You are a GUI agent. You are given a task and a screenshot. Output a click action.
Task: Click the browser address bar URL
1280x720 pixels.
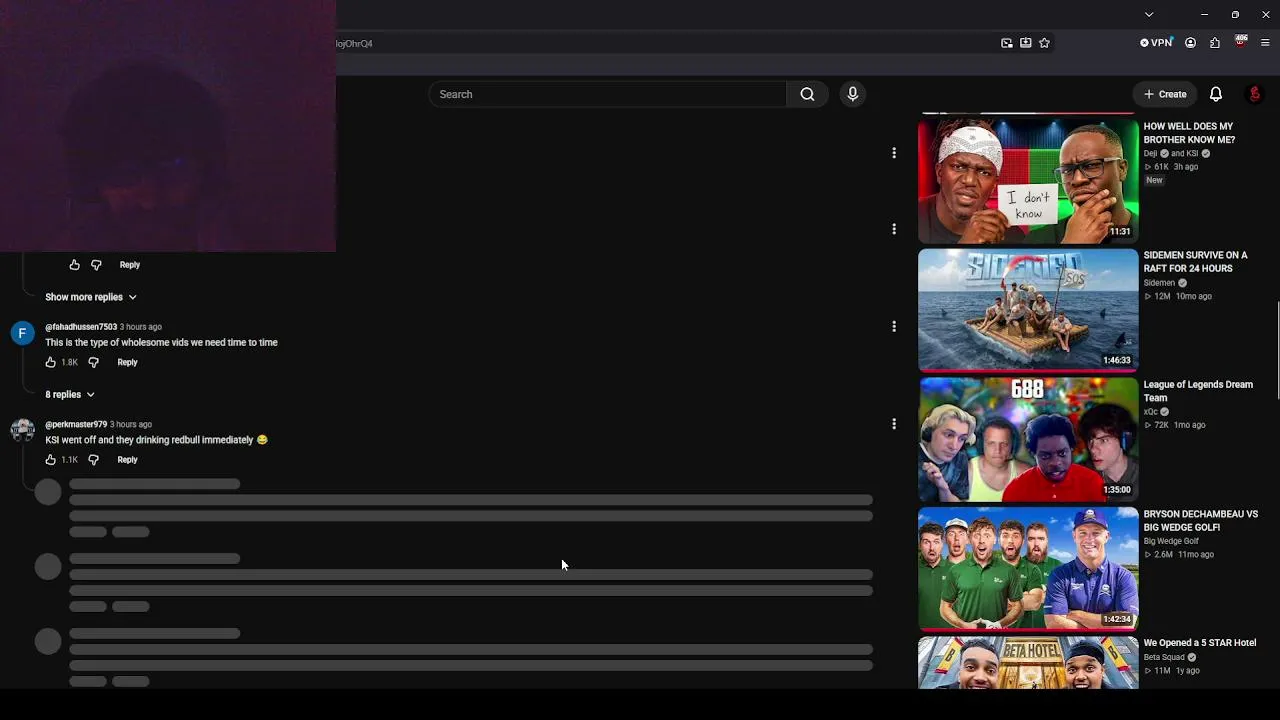(x=354, y=44)
